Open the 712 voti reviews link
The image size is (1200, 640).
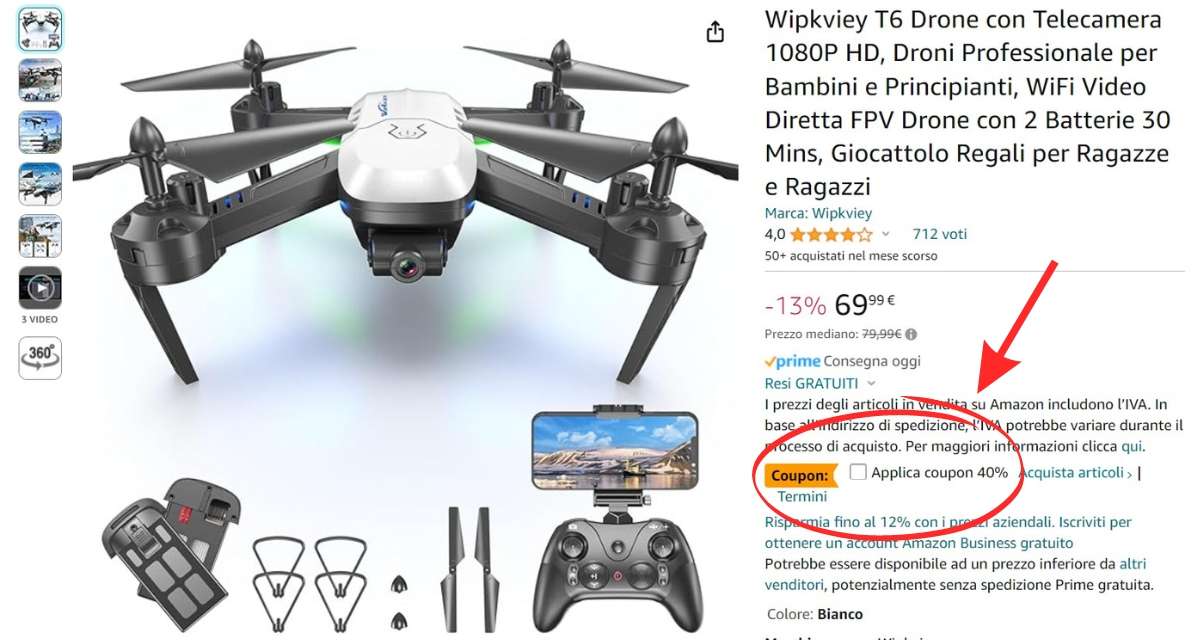[x=940, y=234]
